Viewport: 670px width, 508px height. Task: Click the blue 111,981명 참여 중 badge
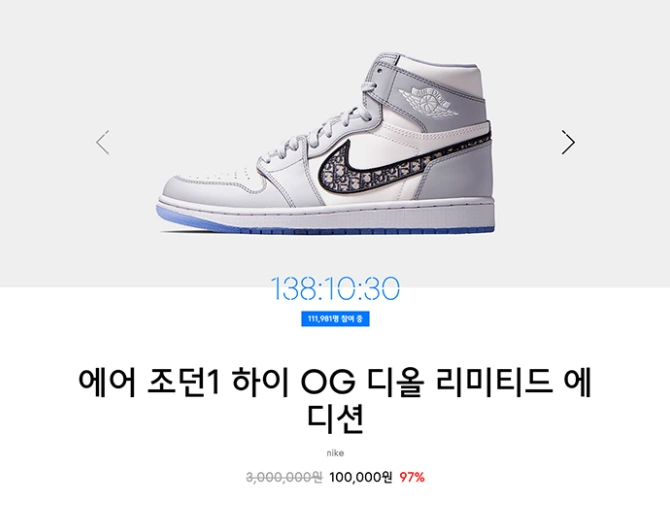335,319
